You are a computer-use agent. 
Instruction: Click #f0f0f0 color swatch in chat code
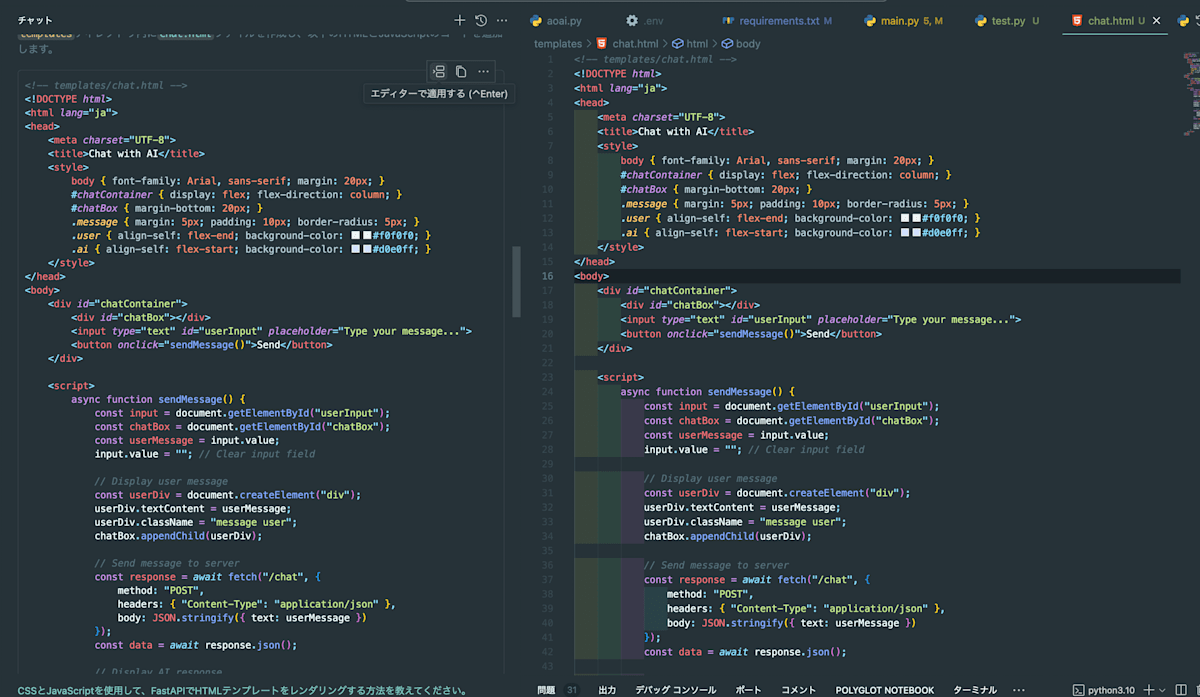pyautogui.click(x=366, y=236)
